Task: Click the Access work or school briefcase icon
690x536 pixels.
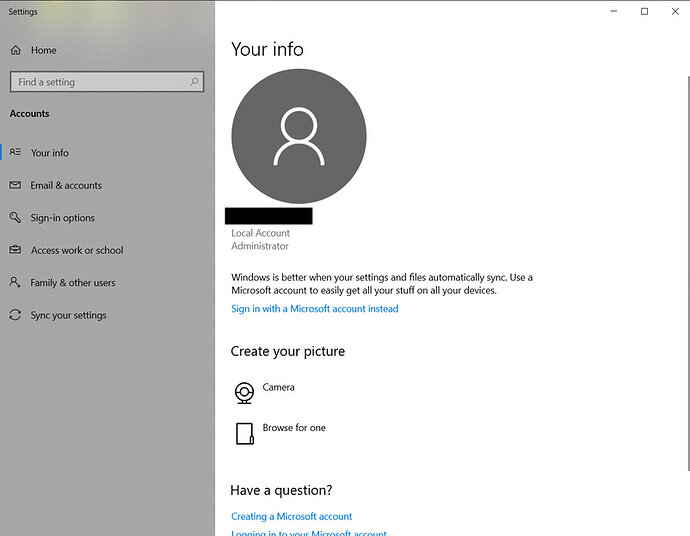Action: click(x=15, y=250)
